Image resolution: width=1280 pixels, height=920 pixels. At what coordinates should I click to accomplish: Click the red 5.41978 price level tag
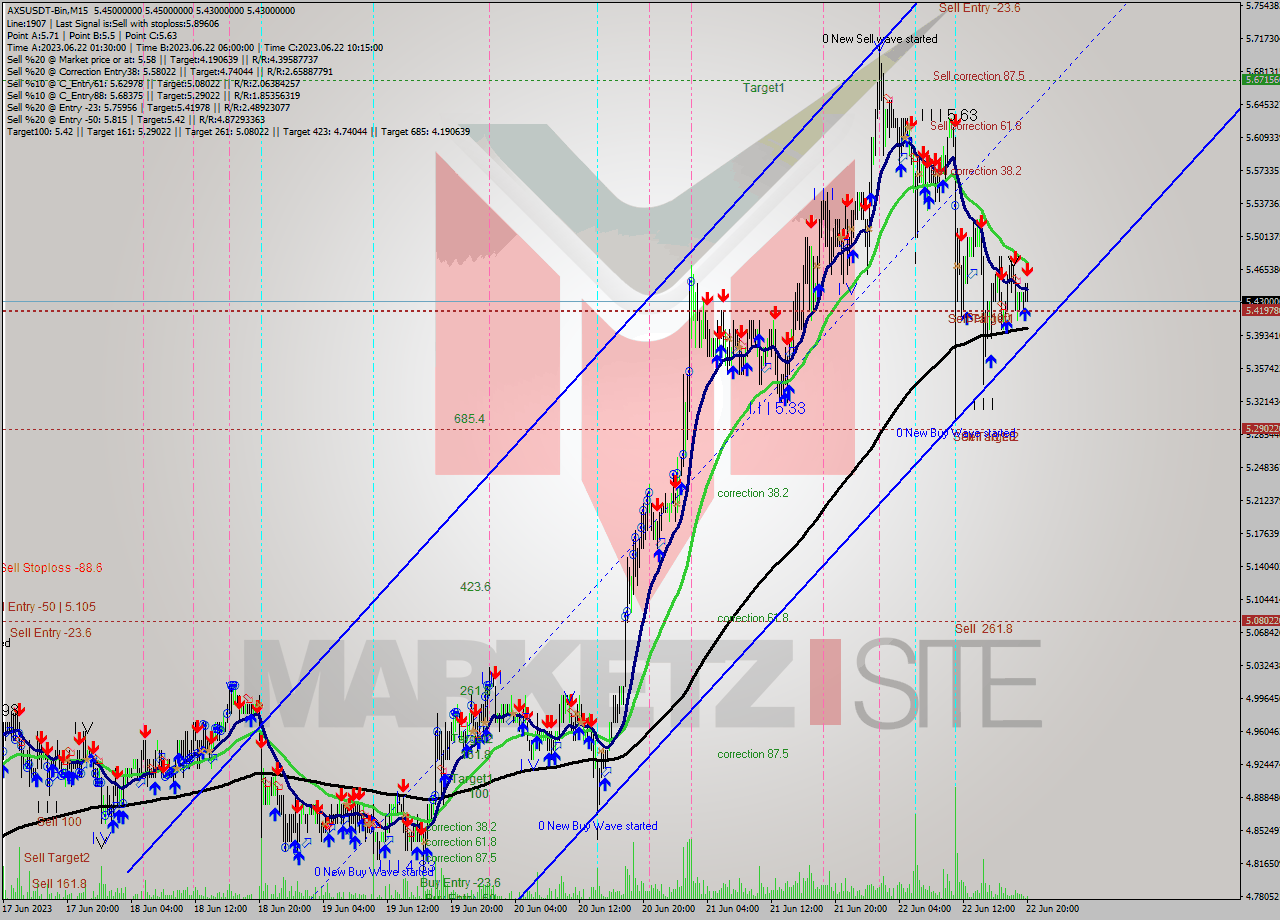coord(1259,311)
